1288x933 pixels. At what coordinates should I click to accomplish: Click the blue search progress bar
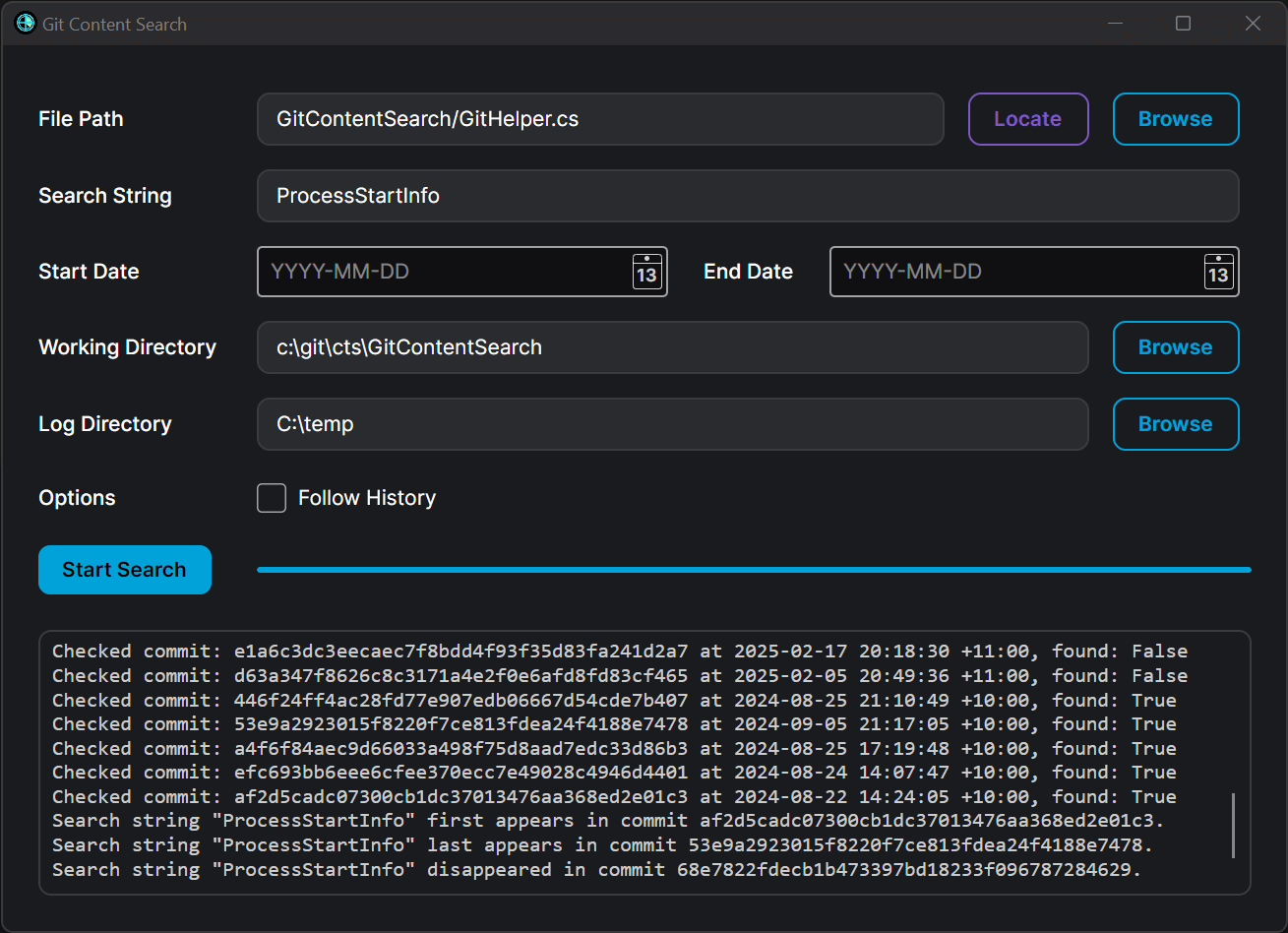(754, 570)
